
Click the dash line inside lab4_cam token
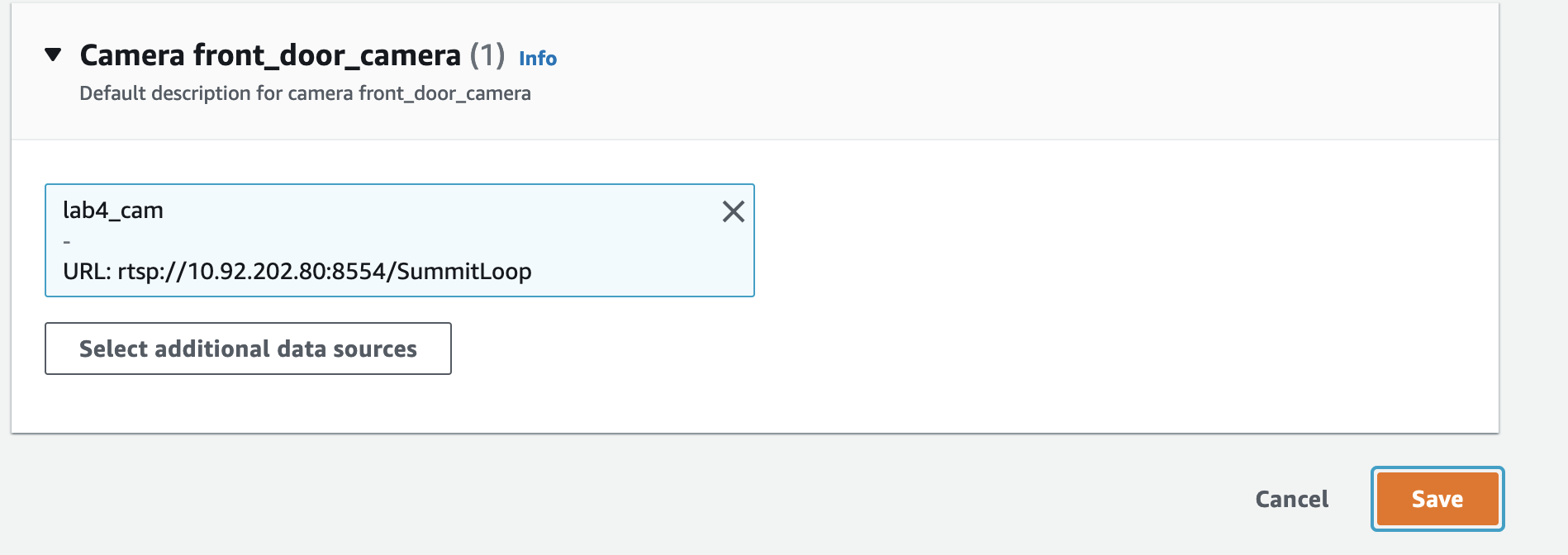(x=67, y=242)
